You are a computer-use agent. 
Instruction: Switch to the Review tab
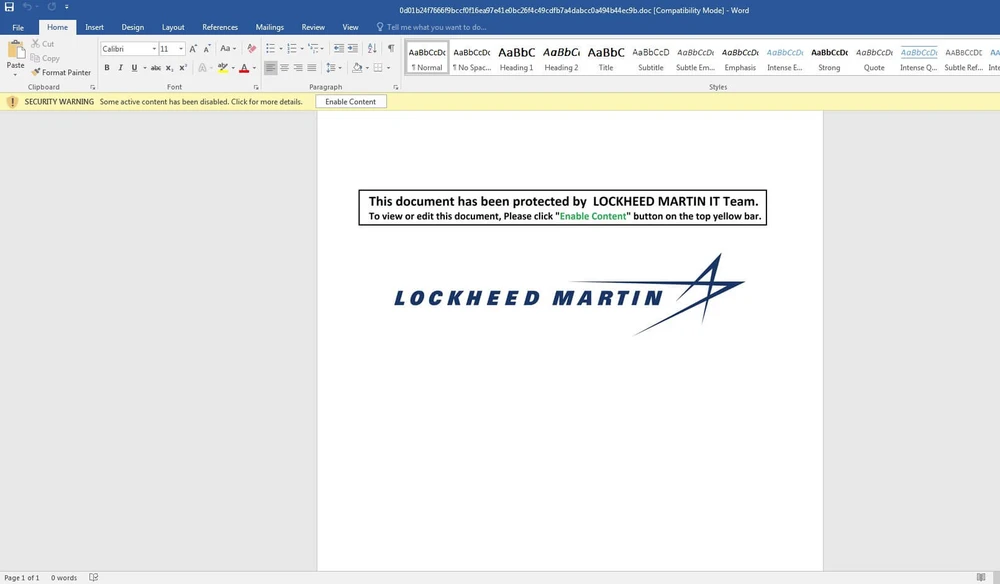tap(313, 27)
